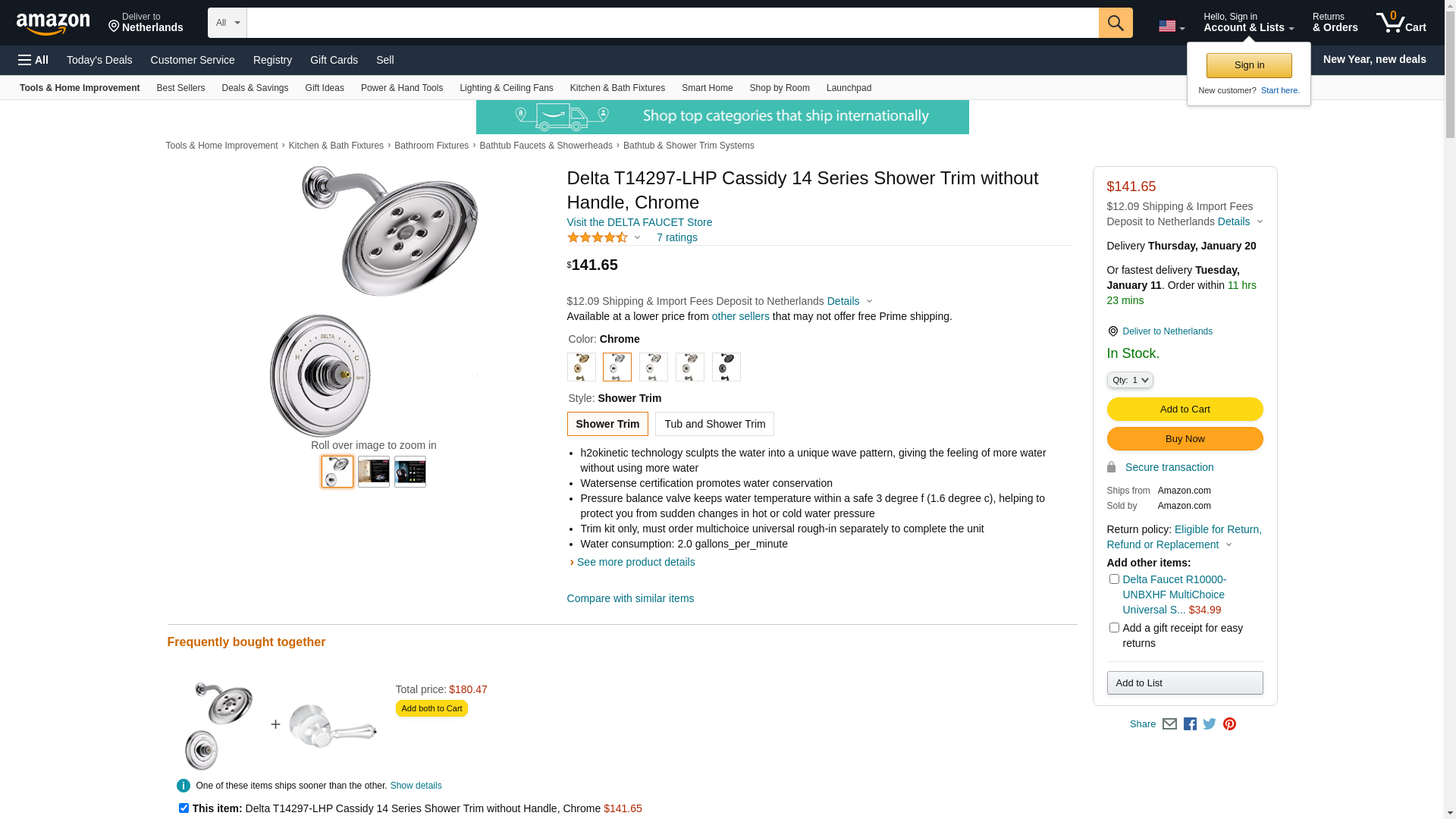Share the product on Pinterest
The height and width of the screenshot is (819, 1456).
click(1229, 724)
